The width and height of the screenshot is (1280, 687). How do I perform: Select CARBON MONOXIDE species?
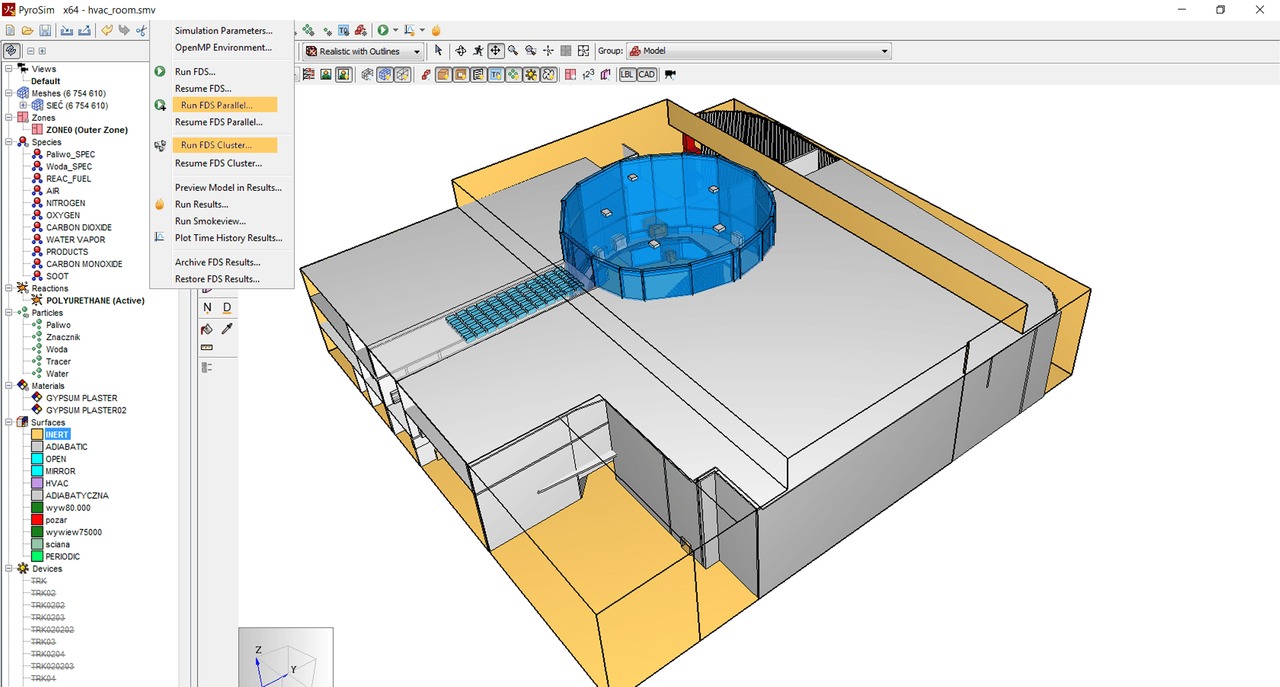[x=84, y=264]
